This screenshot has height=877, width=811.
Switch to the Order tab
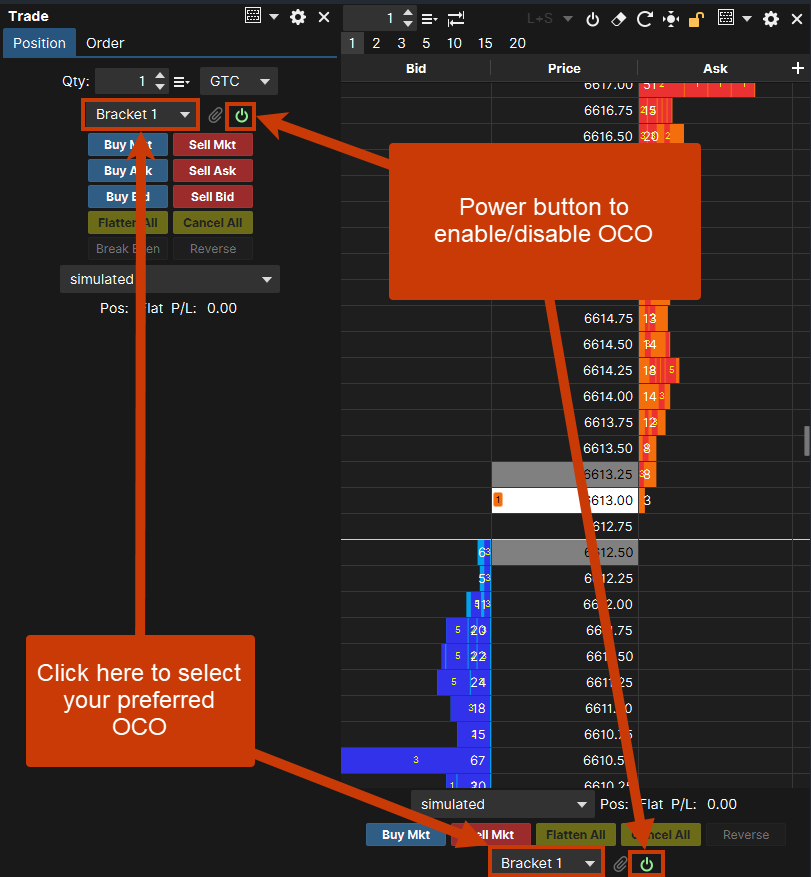coord(105,43)
